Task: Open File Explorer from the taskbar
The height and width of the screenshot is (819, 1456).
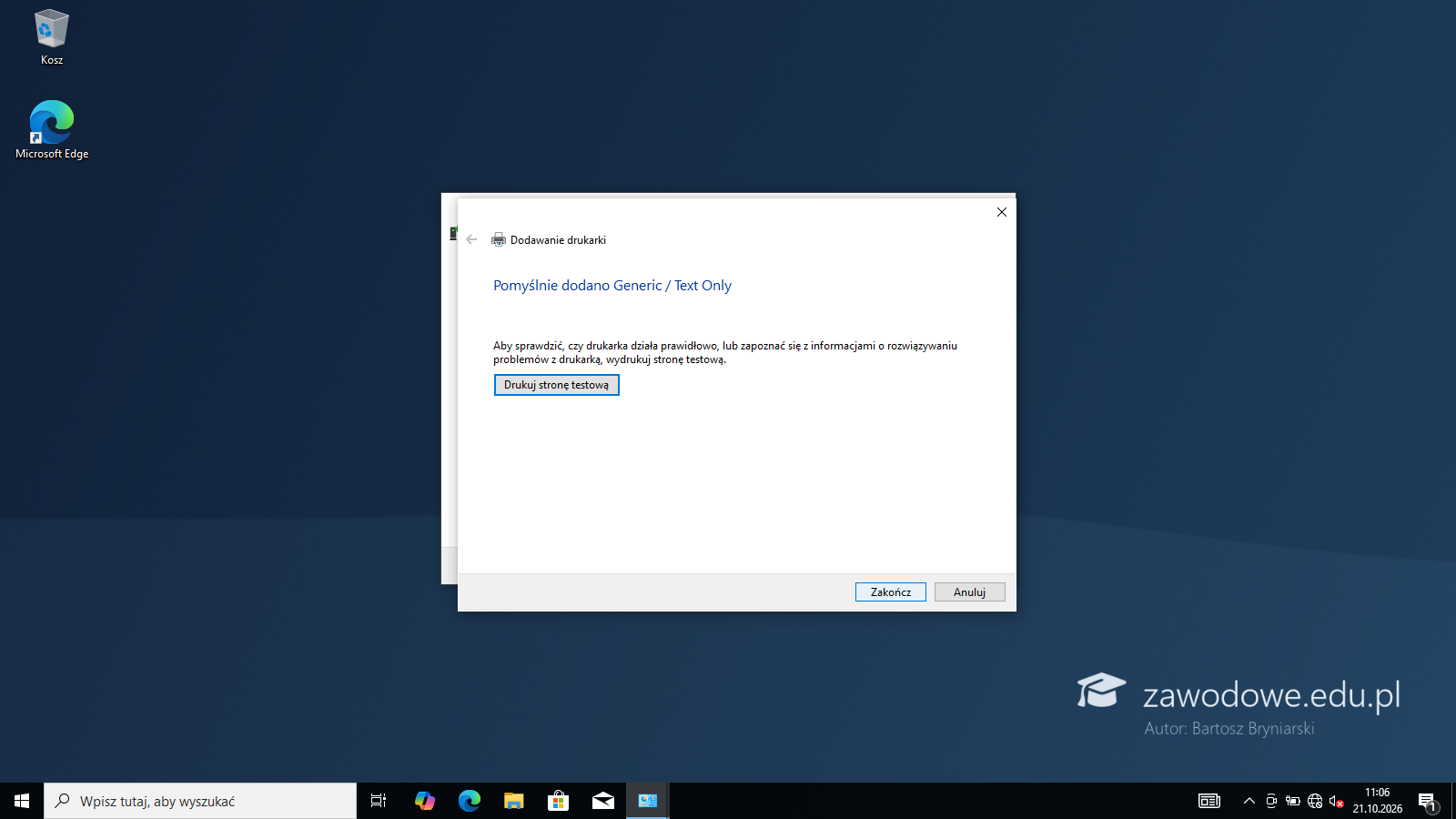Action: [513, 801]
